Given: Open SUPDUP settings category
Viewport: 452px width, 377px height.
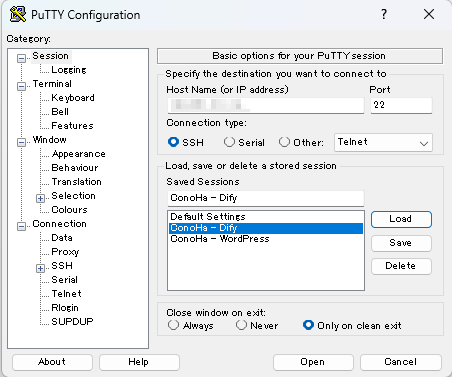Looking at the screenshot, I should pyautogui.click(x=72, y=322).
